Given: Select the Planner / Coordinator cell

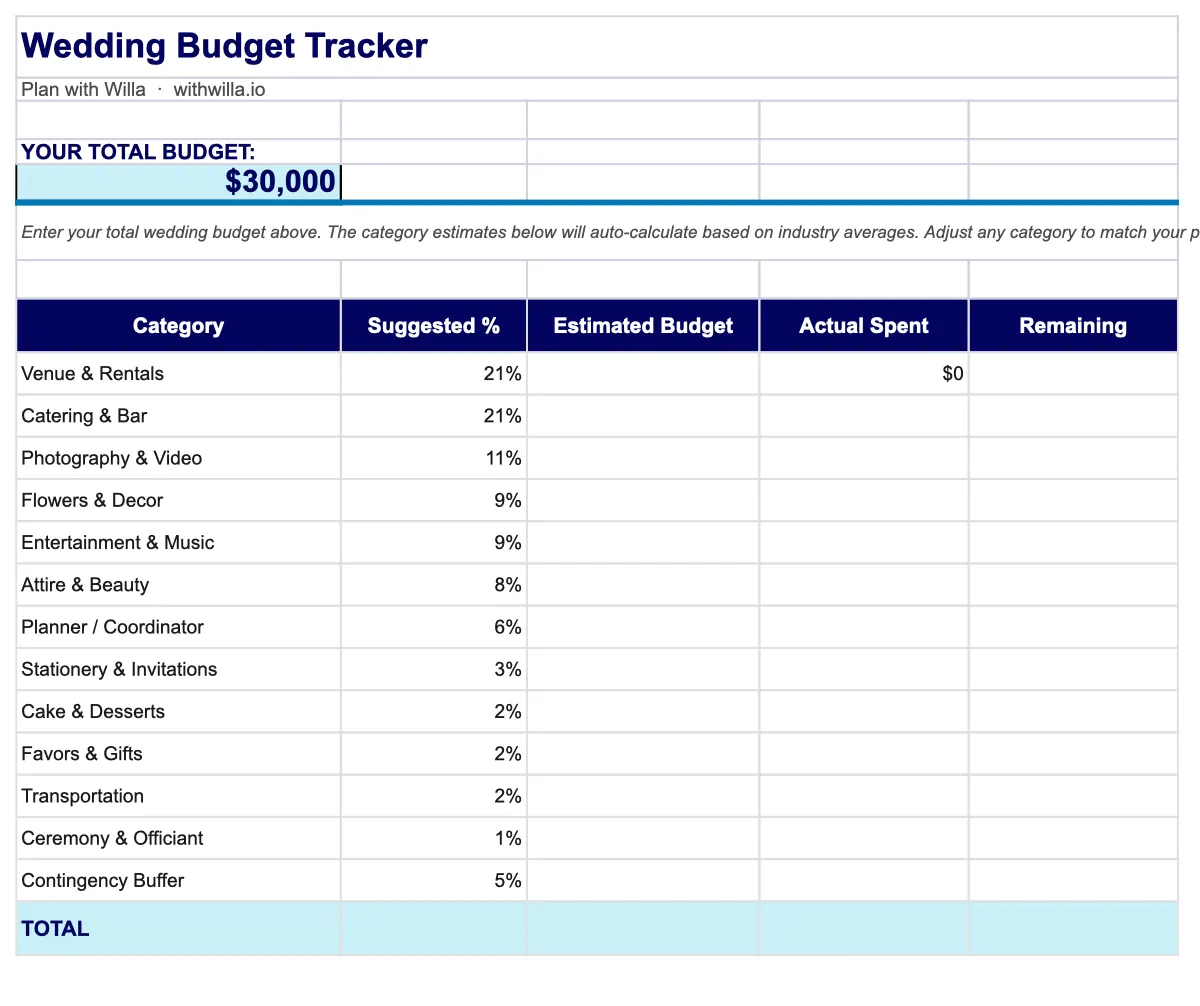Looking at the screenshot, I should (178, 627).
